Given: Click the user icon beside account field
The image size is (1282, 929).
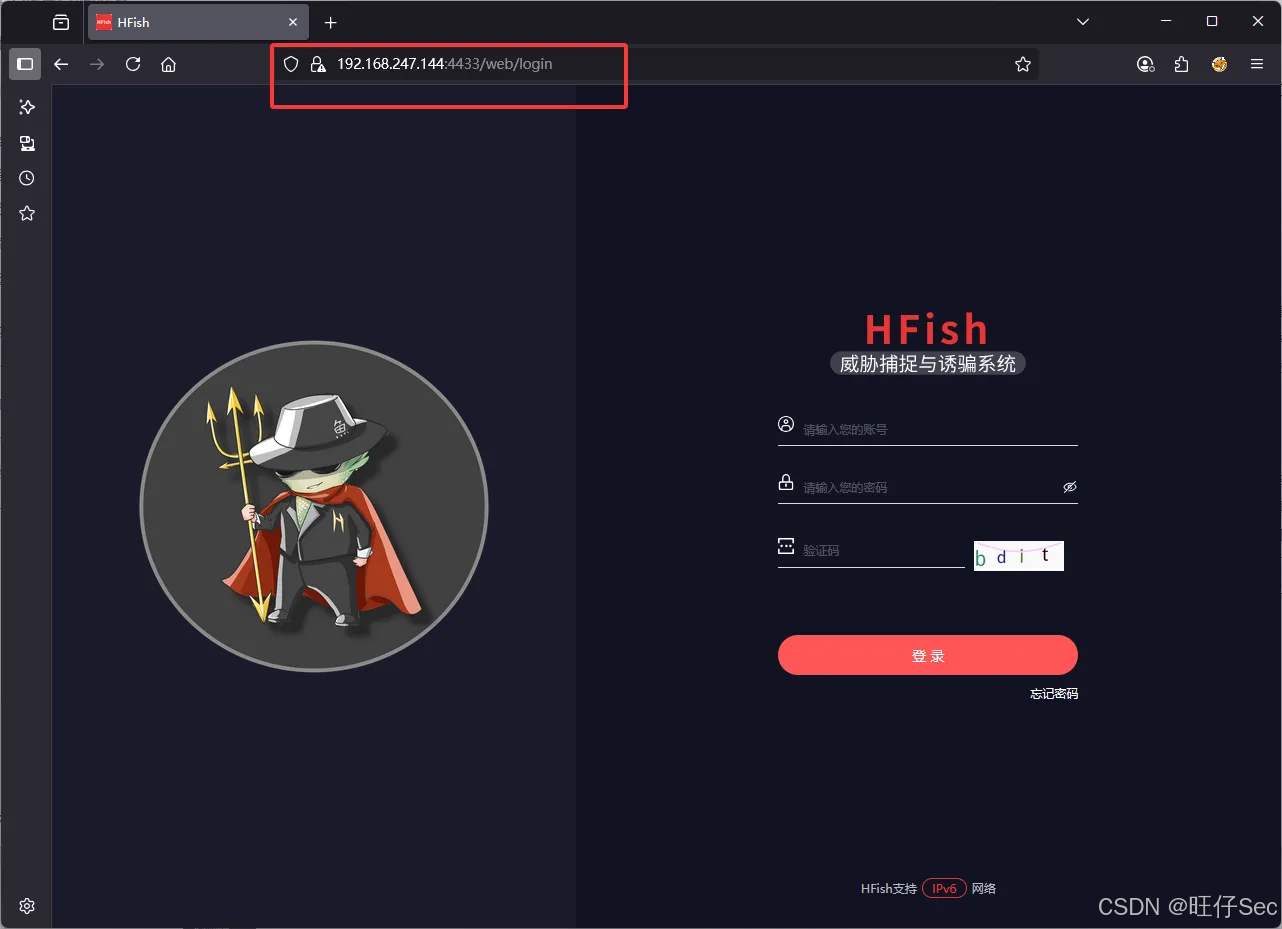Looking at the screenshot, I should pyautogui.click(x=786, y=424).
